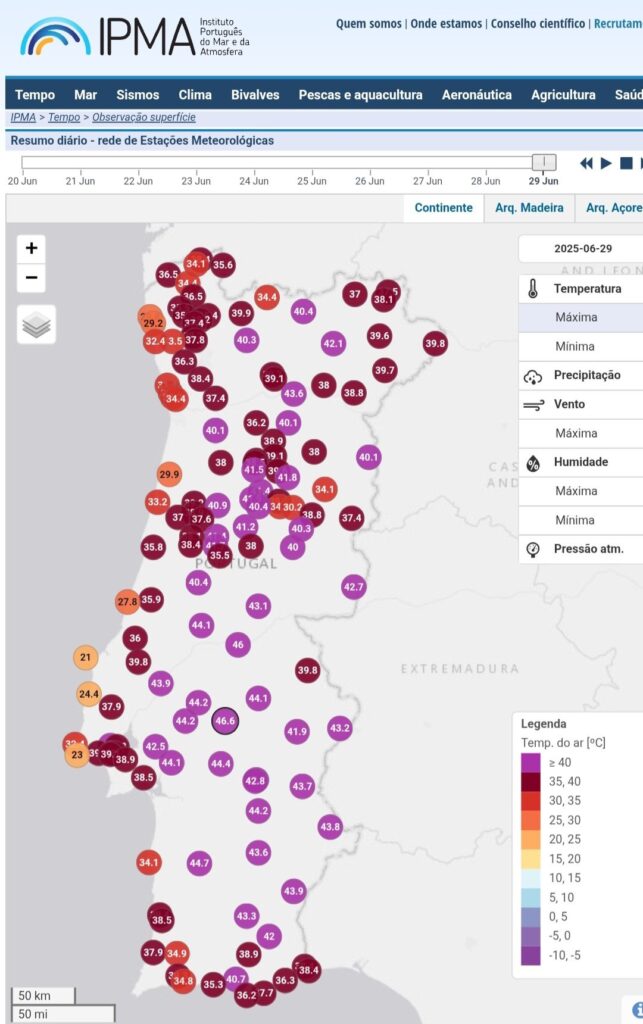Viewport: 643px width, 1024px height.
Task: Click the ≥ 40 legend color swatch
Action: 531,763
